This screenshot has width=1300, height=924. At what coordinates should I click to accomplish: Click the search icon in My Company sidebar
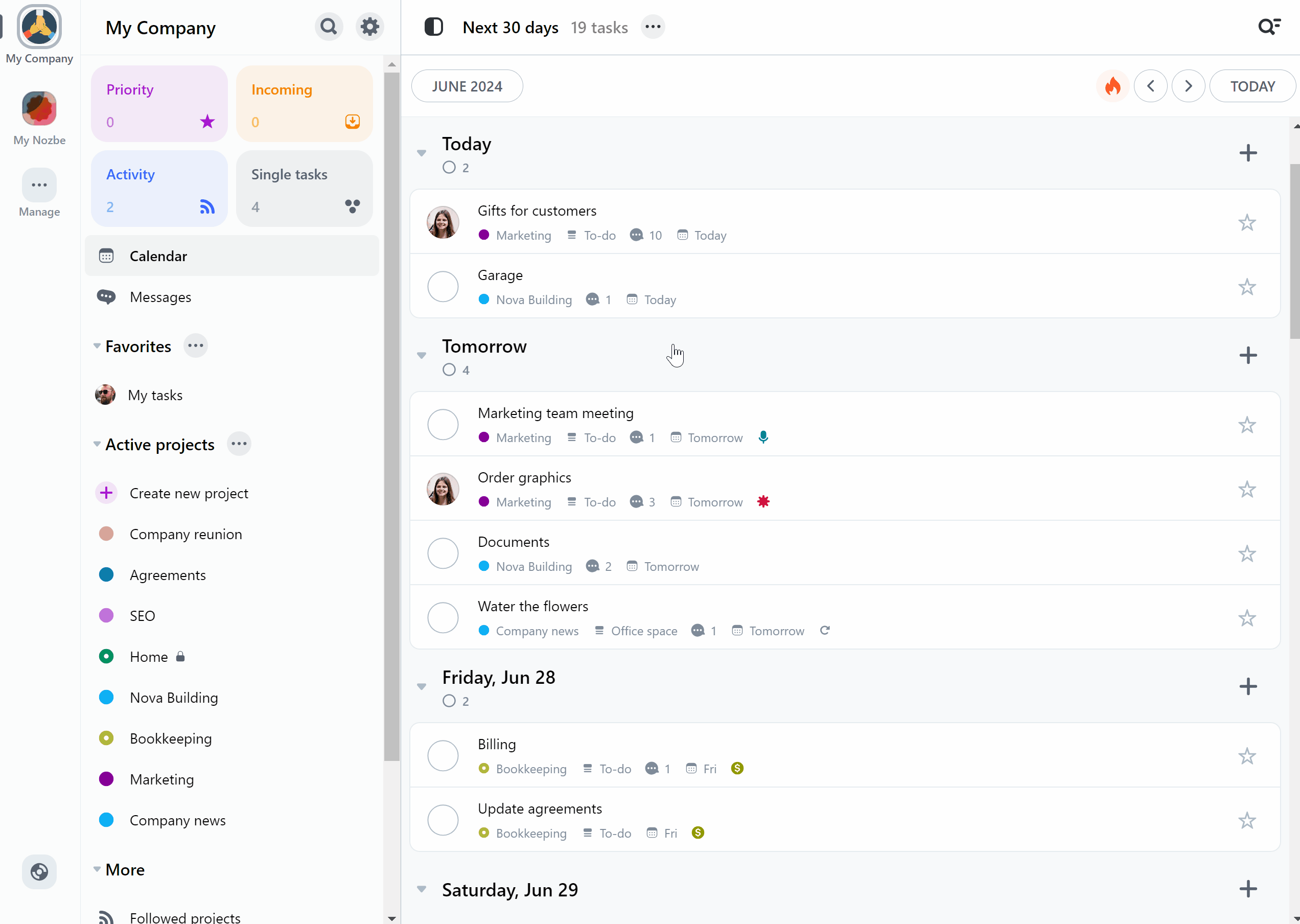pos(329,26)
